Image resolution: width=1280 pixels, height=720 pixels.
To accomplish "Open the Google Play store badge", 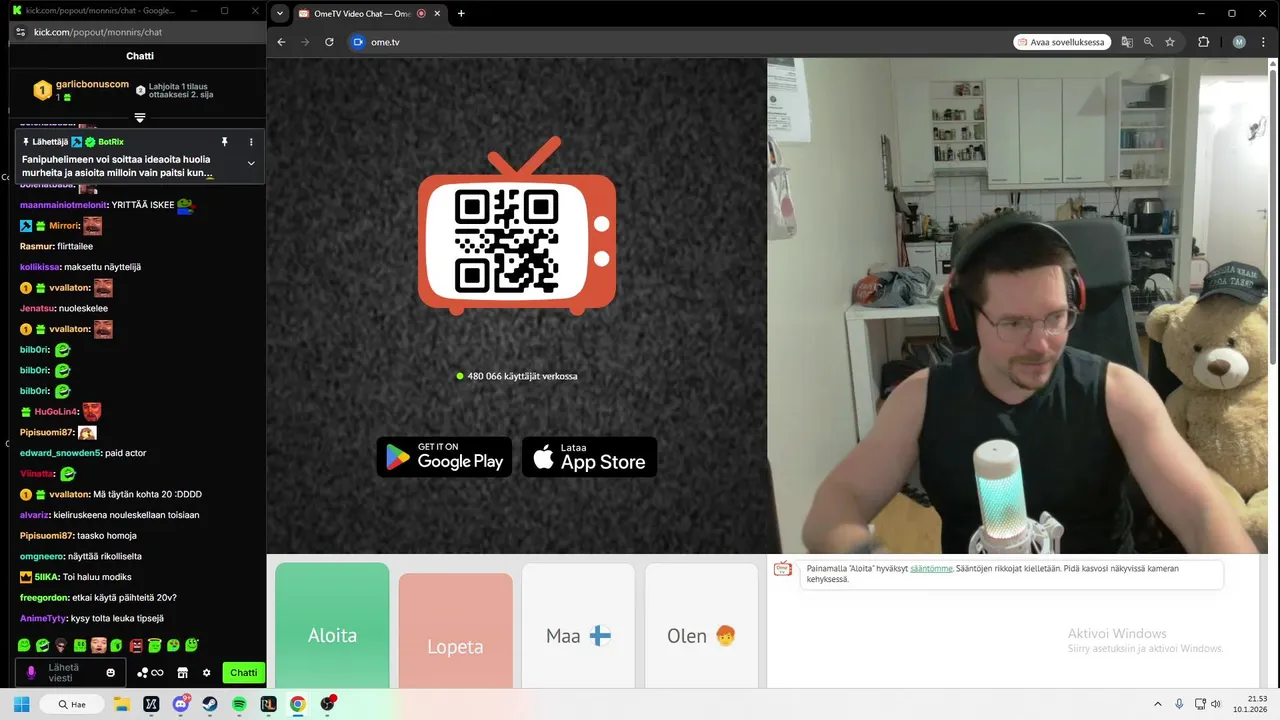I will click(444, 457).
